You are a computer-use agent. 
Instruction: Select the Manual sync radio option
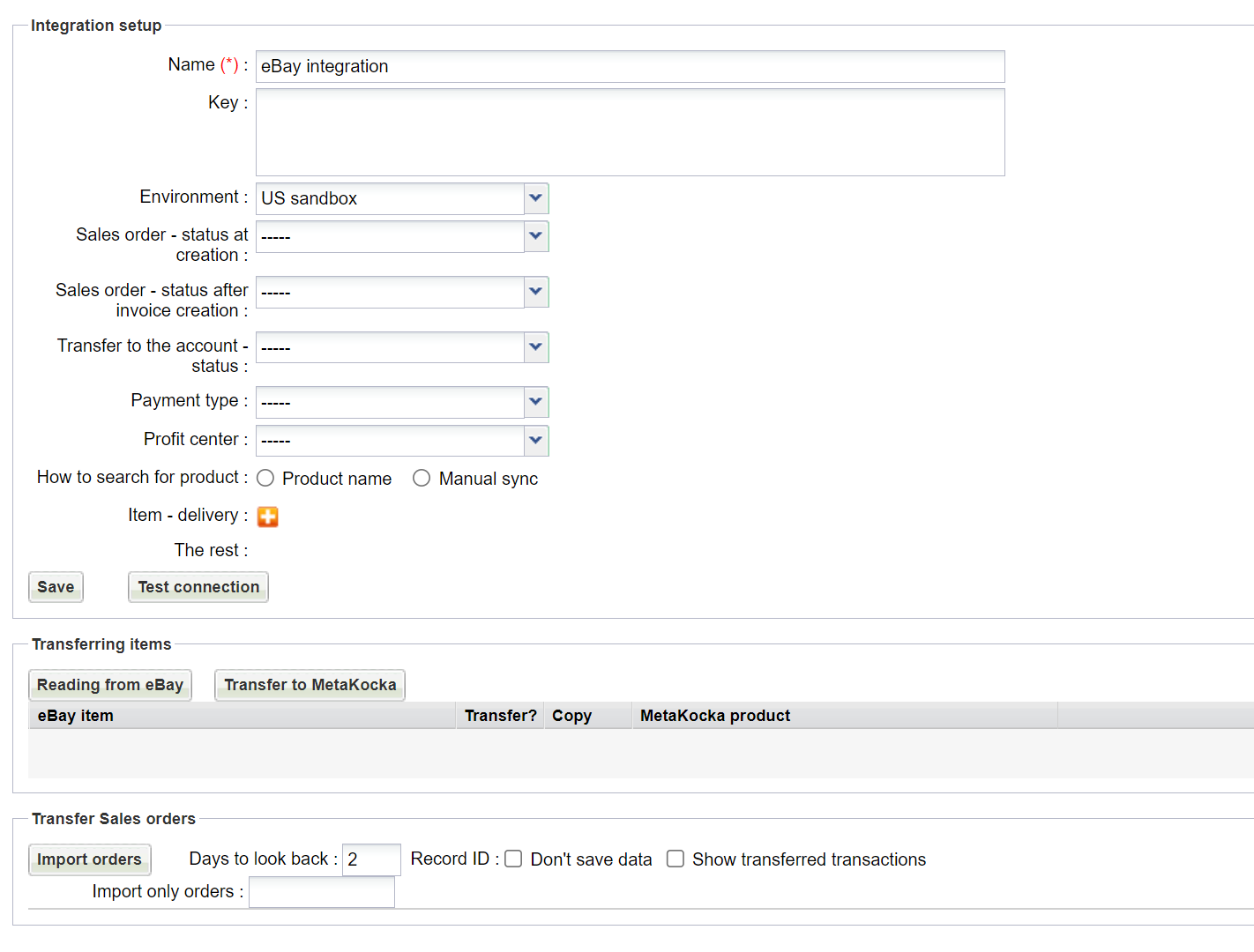[x=422, y=478]
